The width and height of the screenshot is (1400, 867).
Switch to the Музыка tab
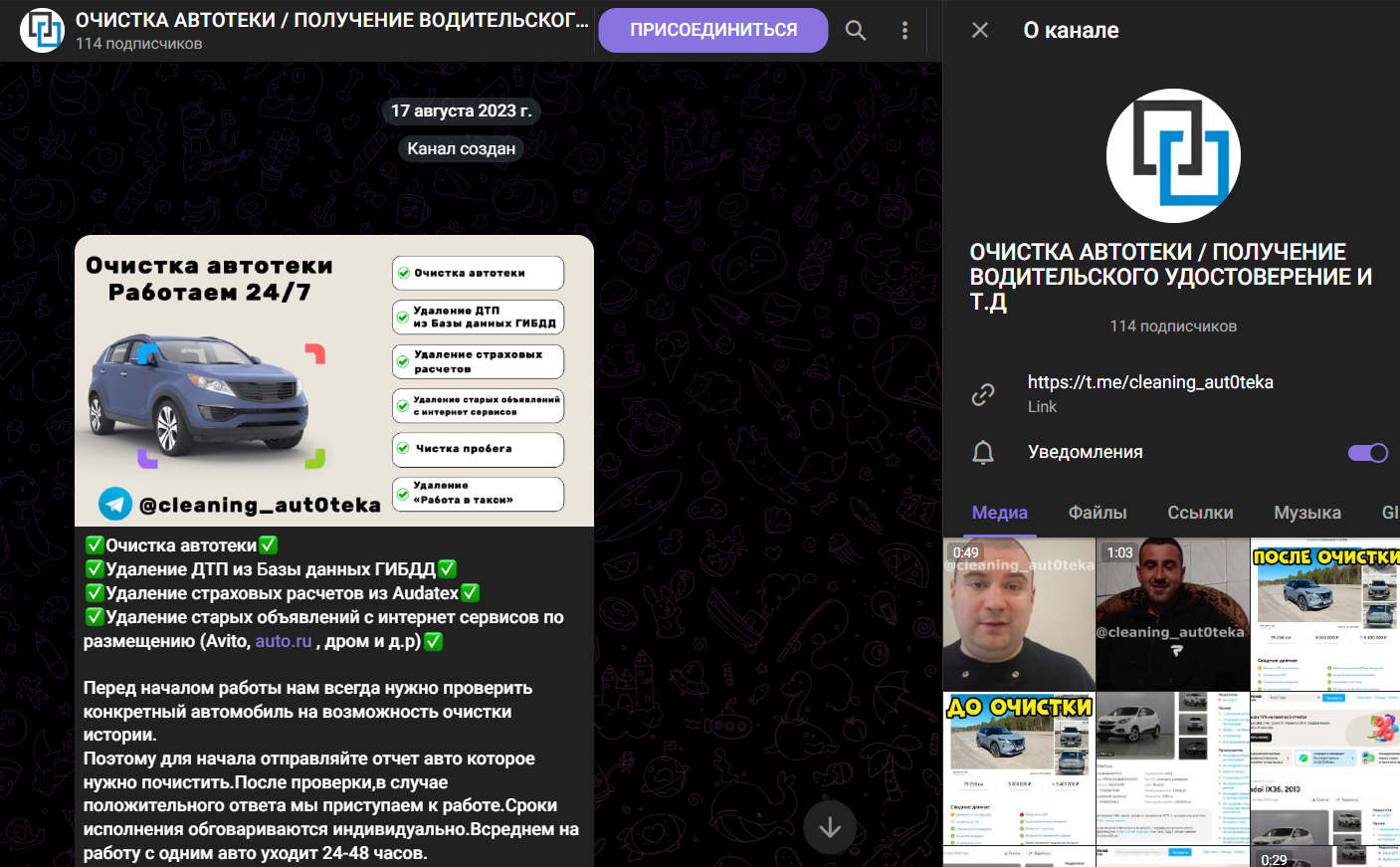[x=1307, y=513]
